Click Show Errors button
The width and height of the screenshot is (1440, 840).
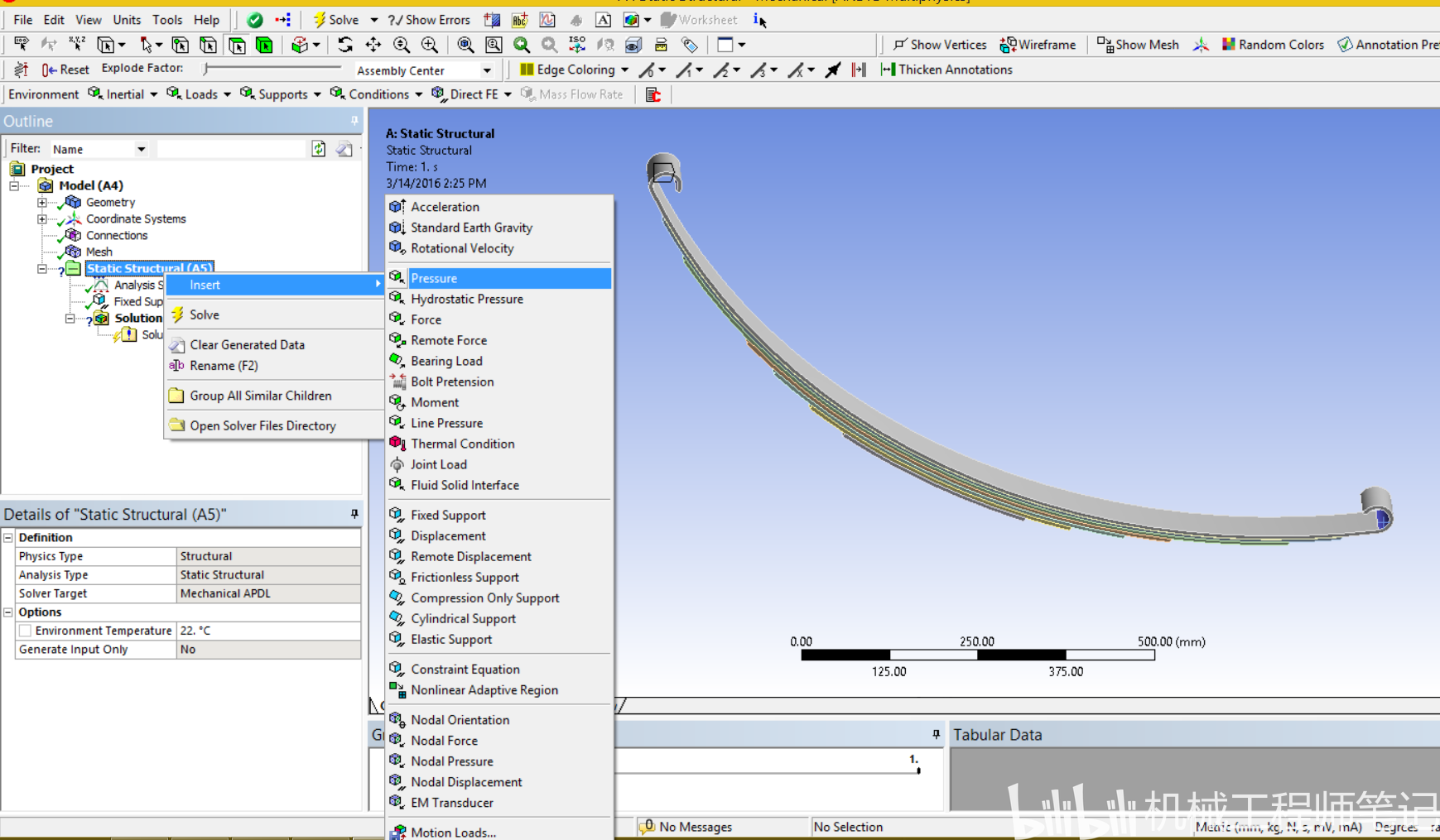(429, 20)
